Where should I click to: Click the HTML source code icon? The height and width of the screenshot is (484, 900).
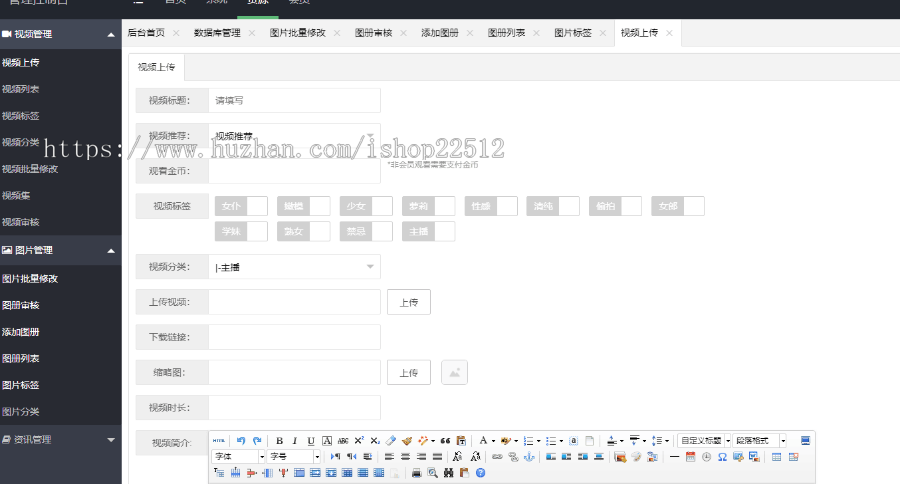219,441
